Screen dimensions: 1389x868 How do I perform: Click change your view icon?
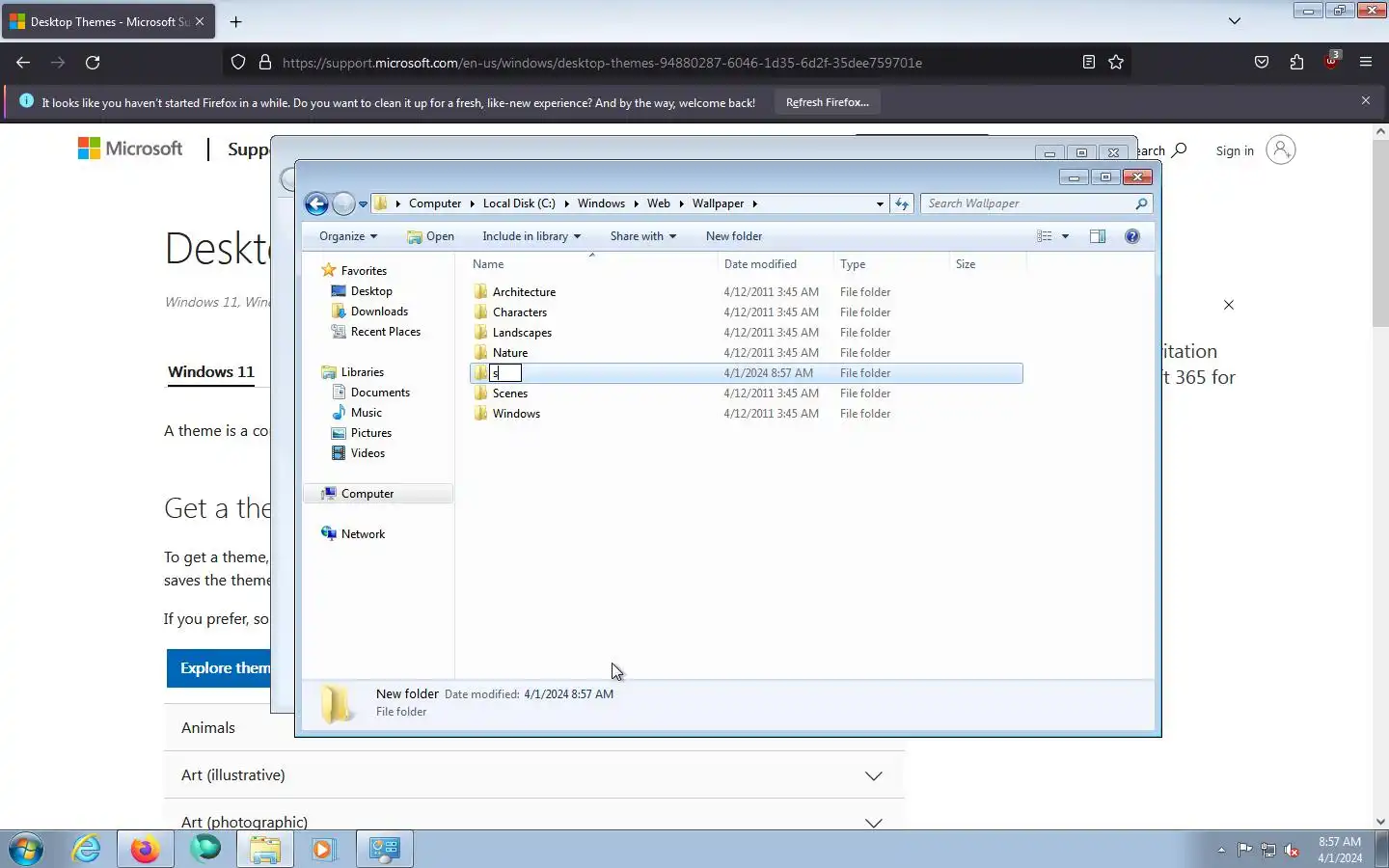pos(1045,236)
